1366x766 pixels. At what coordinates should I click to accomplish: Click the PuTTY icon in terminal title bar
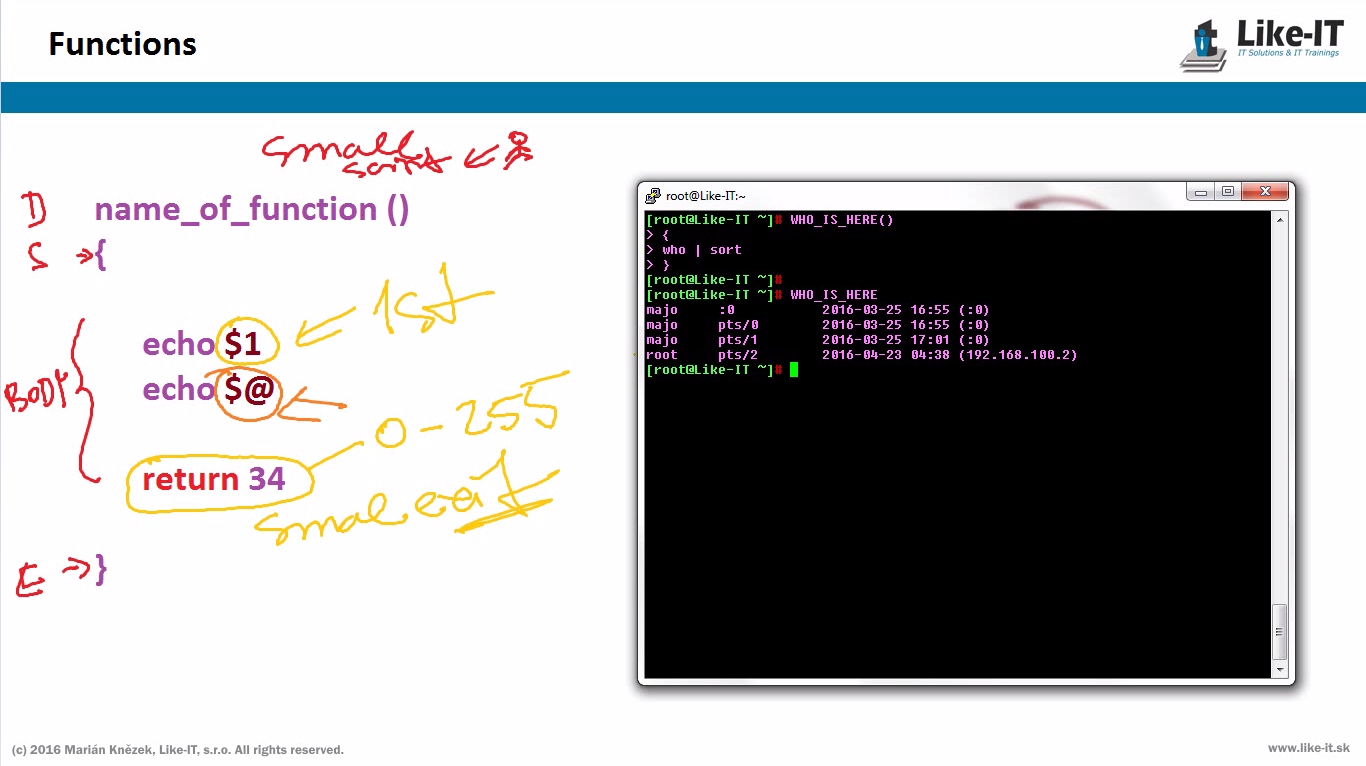pyautogui.click(x=653, y=196)
